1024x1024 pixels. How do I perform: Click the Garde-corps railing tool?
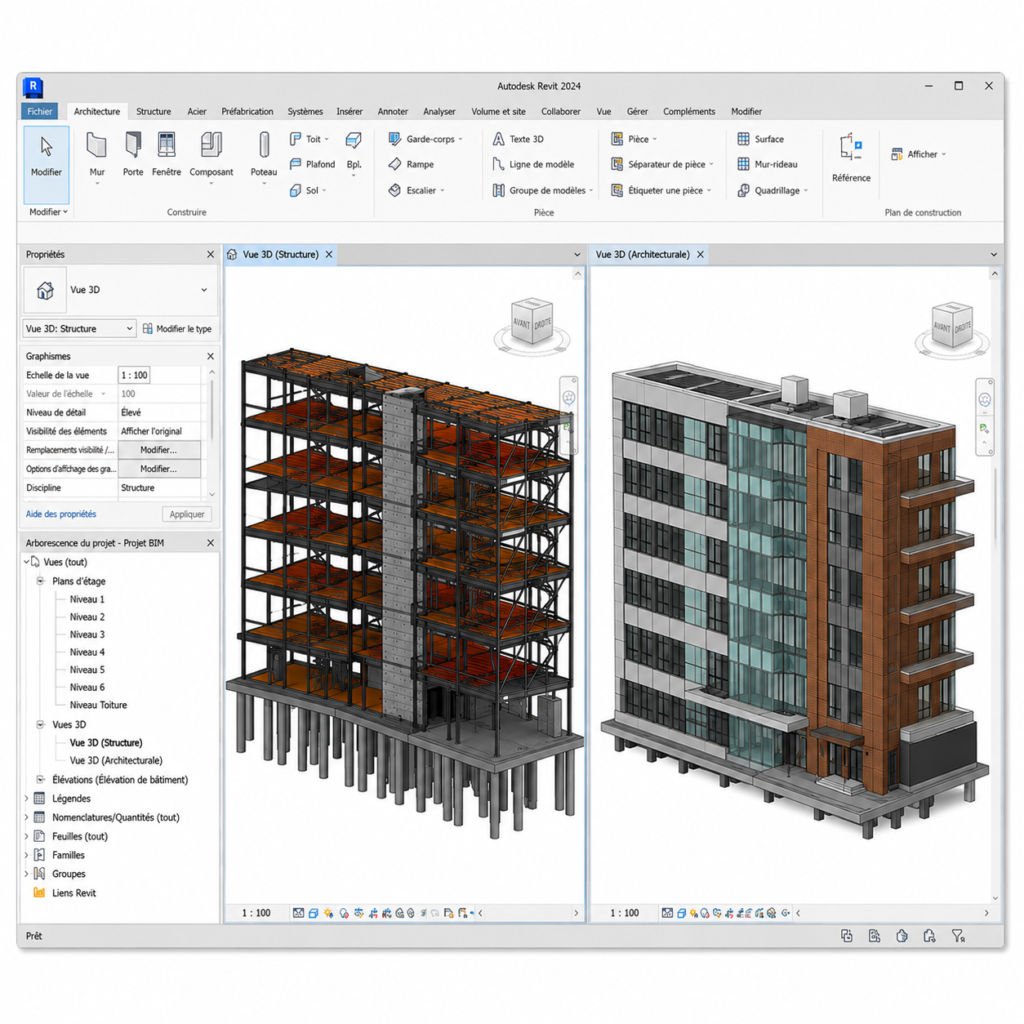tap(425, 139)
